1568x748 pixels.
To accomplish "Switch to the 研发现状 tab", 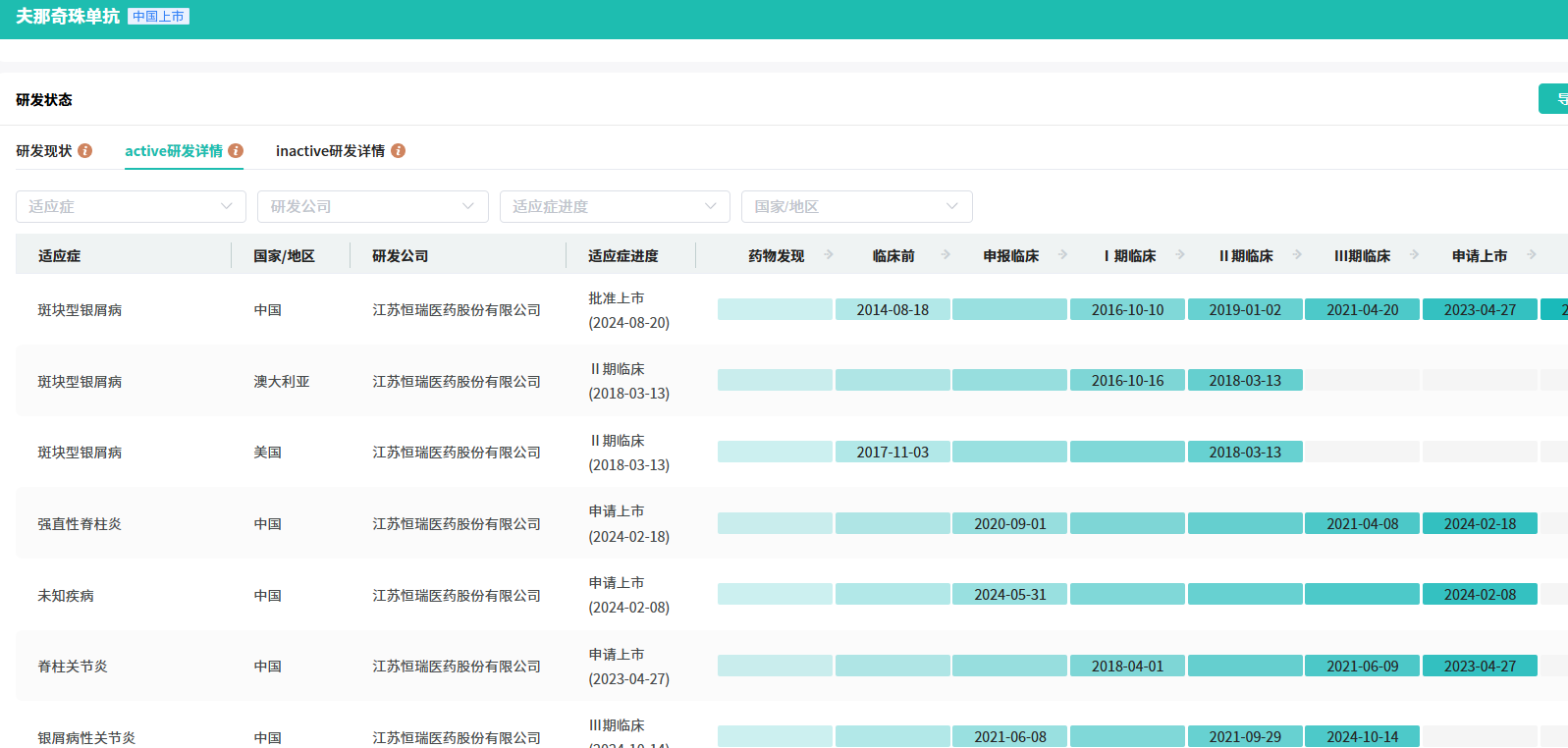I will pyautogui.click(x=44, y=150).
